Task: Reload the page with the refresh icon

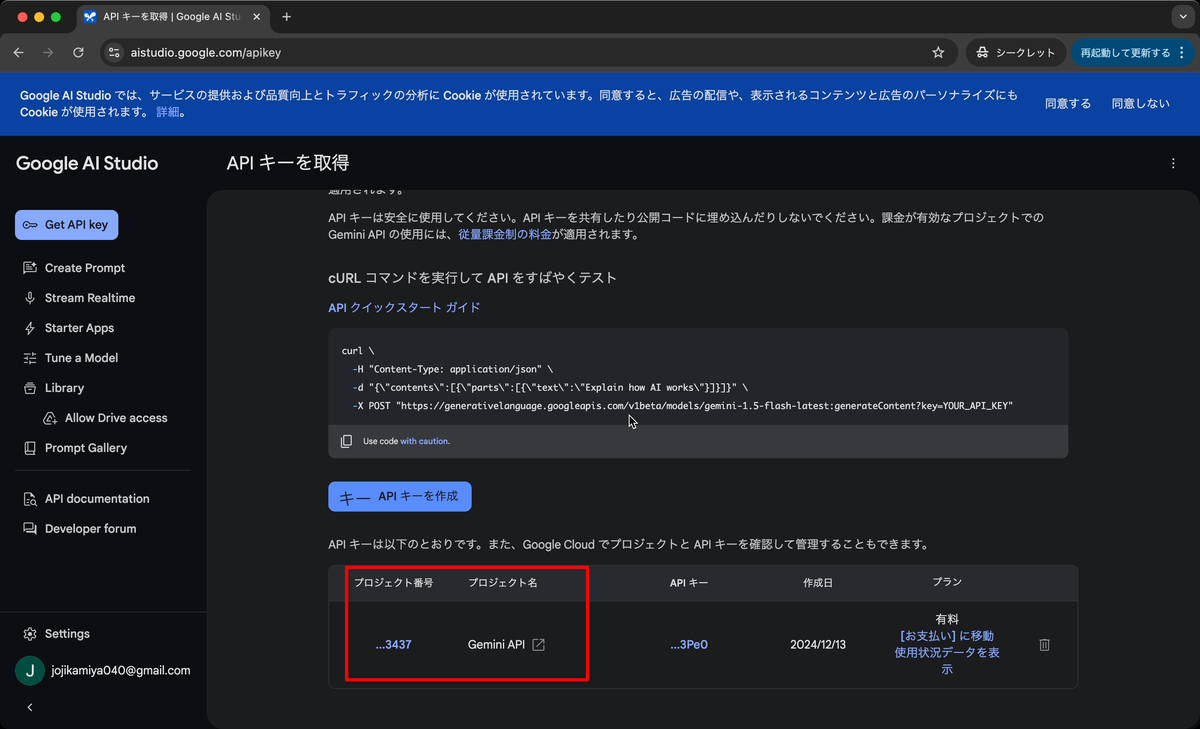Action: pyautogui.click(x=78, y=53)
